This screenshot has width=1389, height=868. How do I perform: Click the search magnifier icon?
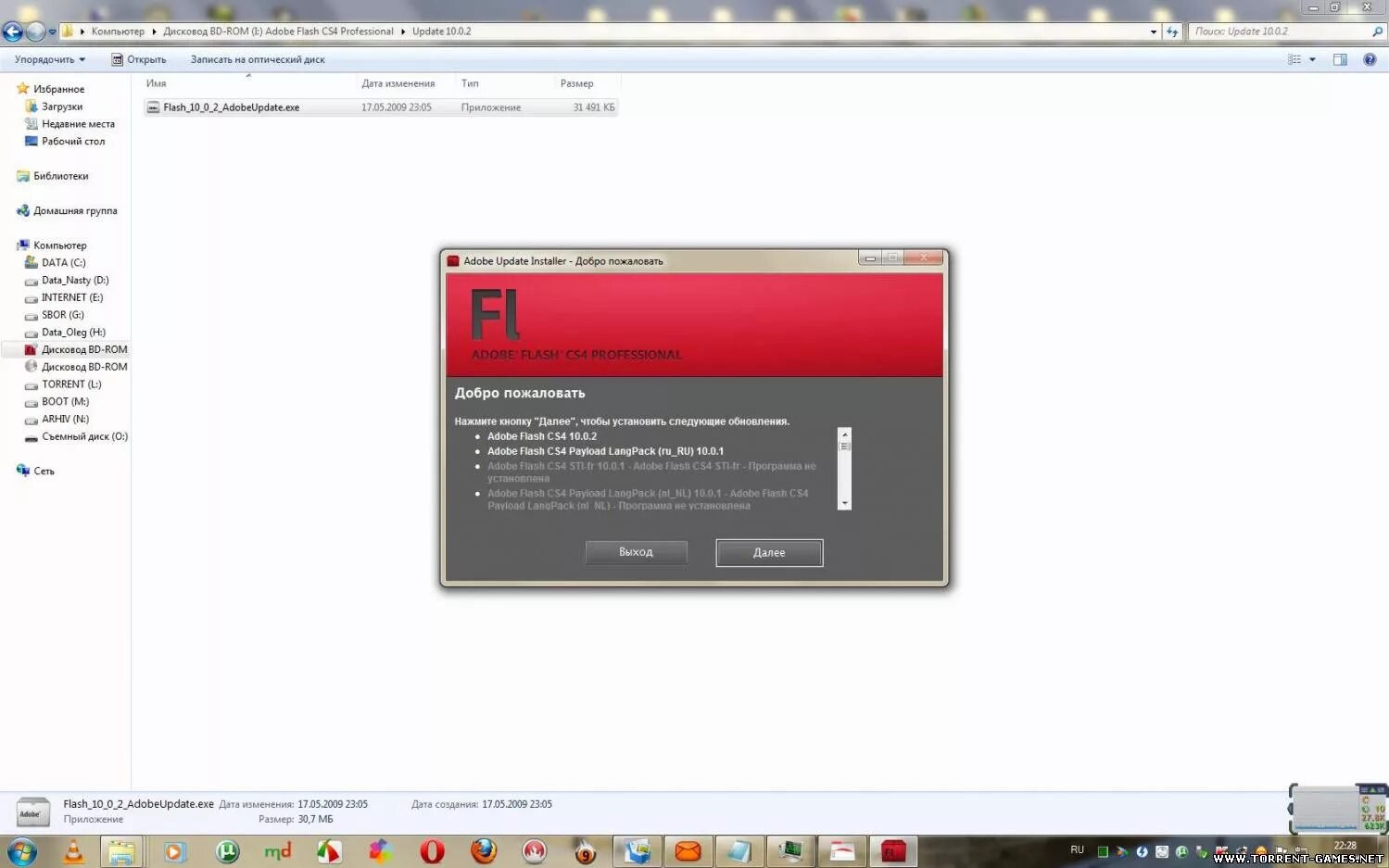(1377, 31)
